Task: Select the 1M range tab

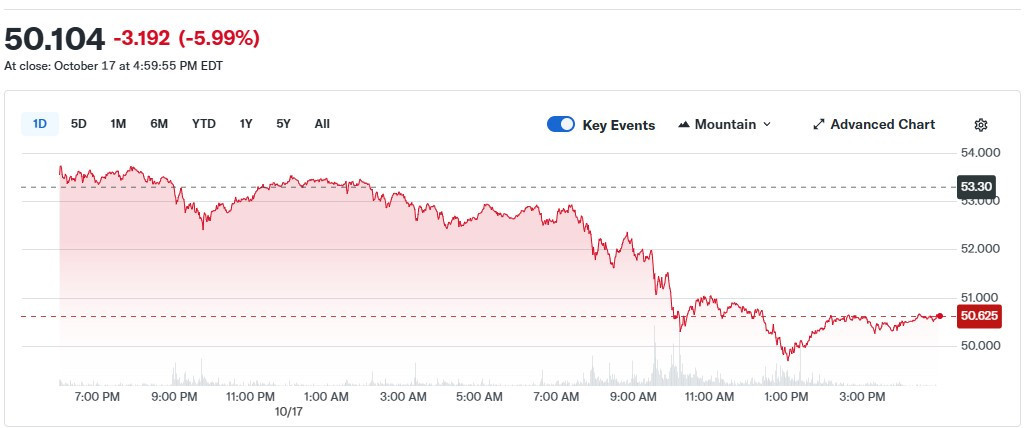Action: [118, 124]
